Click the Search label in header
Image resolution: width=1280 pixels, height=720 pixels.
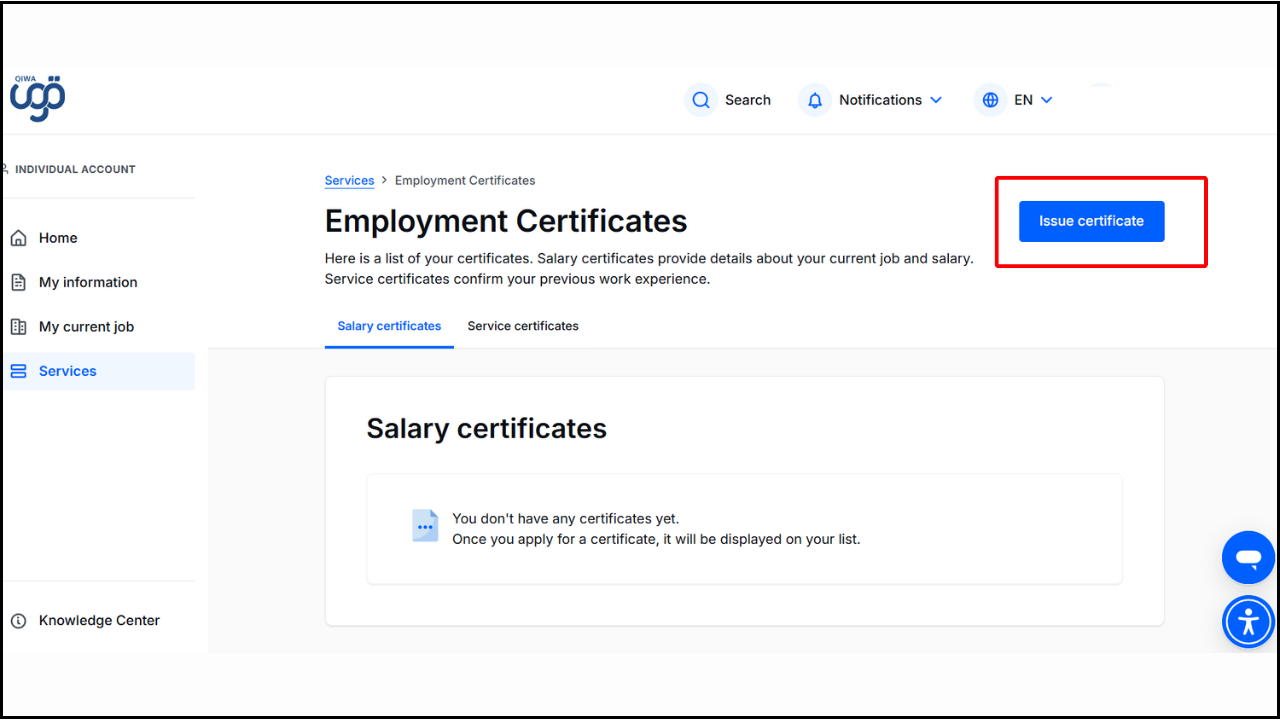coord(748,100)
